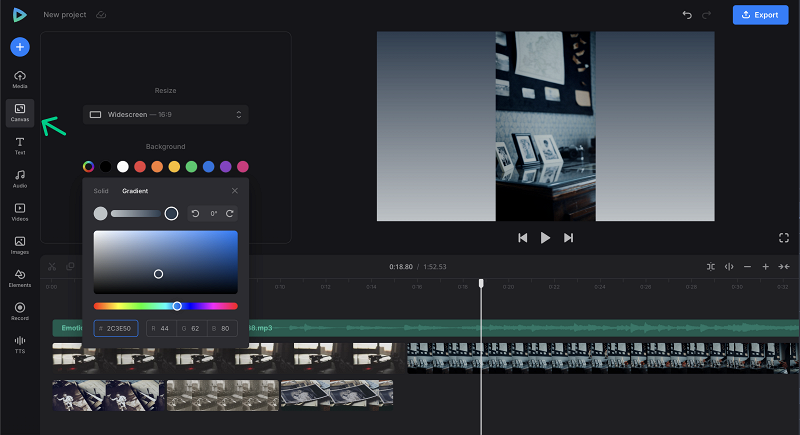Screen dimensions: 800x435
Task: Select the first video clip in timeline
Action: pyautogui.click(x=229, y=358)
